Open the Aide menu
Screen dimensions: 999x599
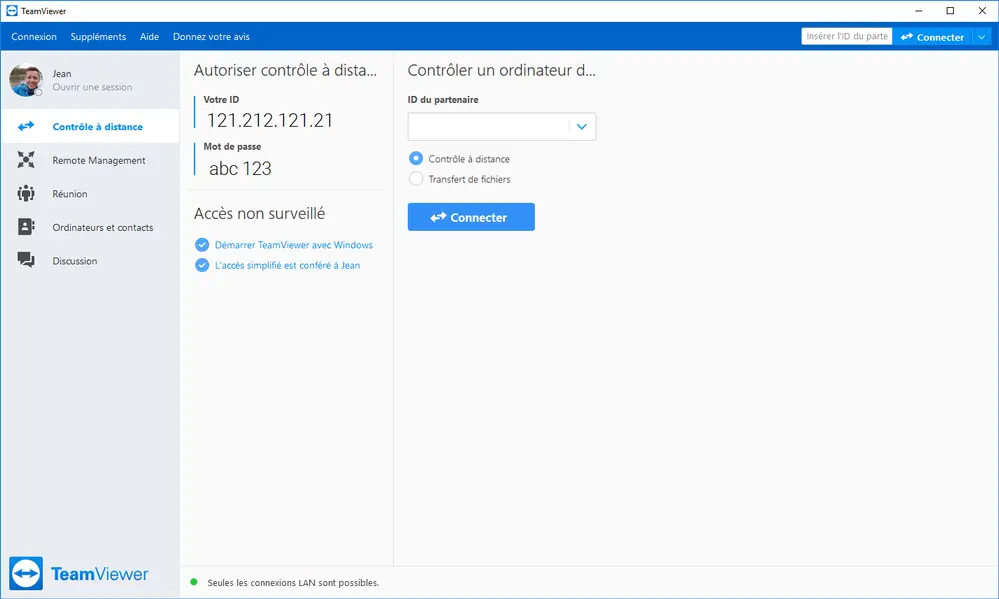click(x=149, y=37)
